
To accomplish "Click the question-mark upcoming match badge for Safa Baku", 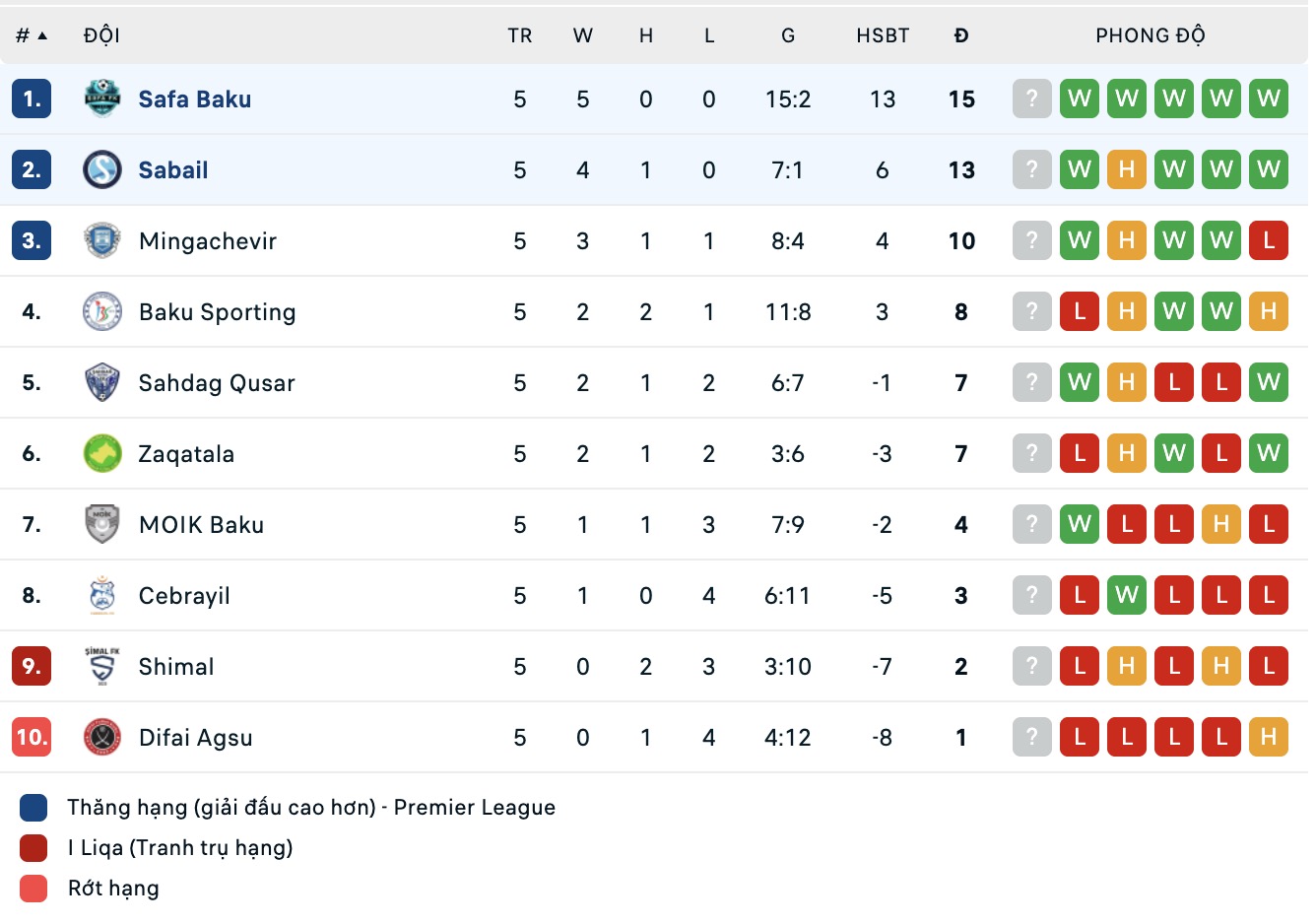I will 1031,99.
